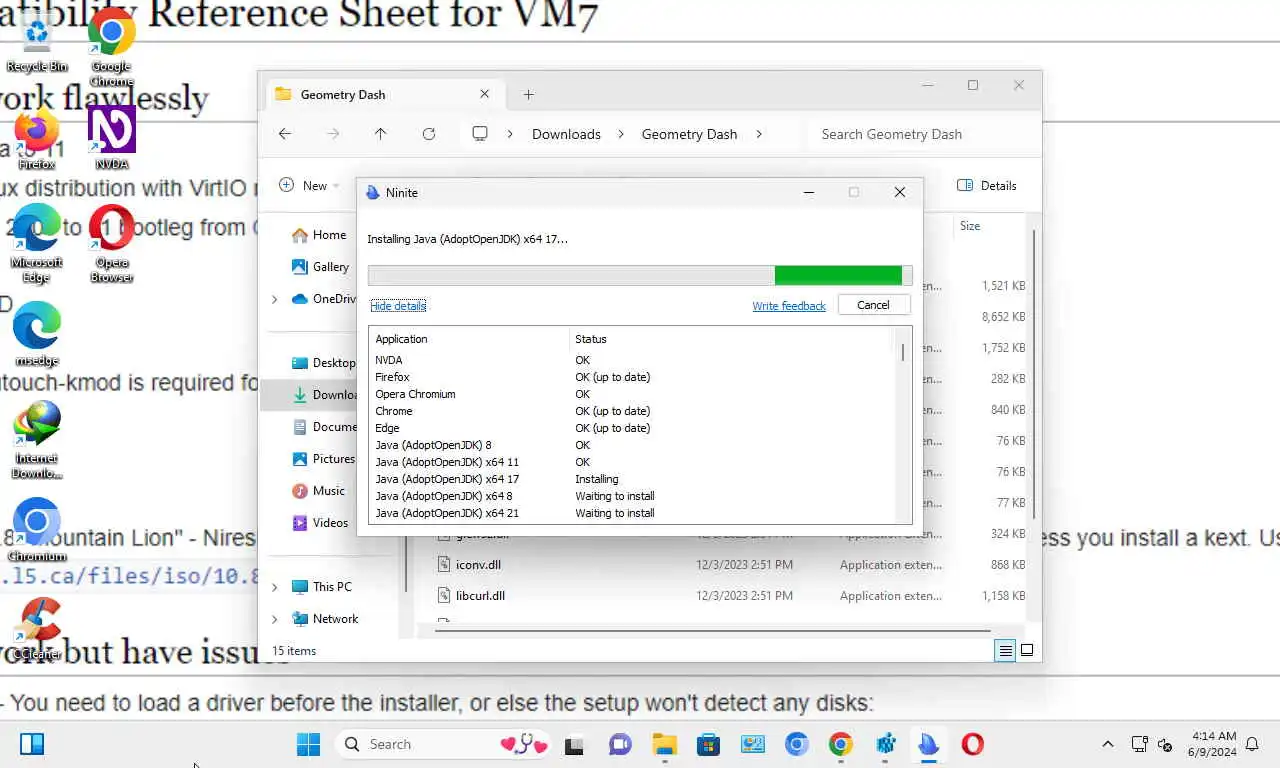Open Widgets panel on taskbar
This screenshot has width=1280, height=768.
(x=32, y=744)
